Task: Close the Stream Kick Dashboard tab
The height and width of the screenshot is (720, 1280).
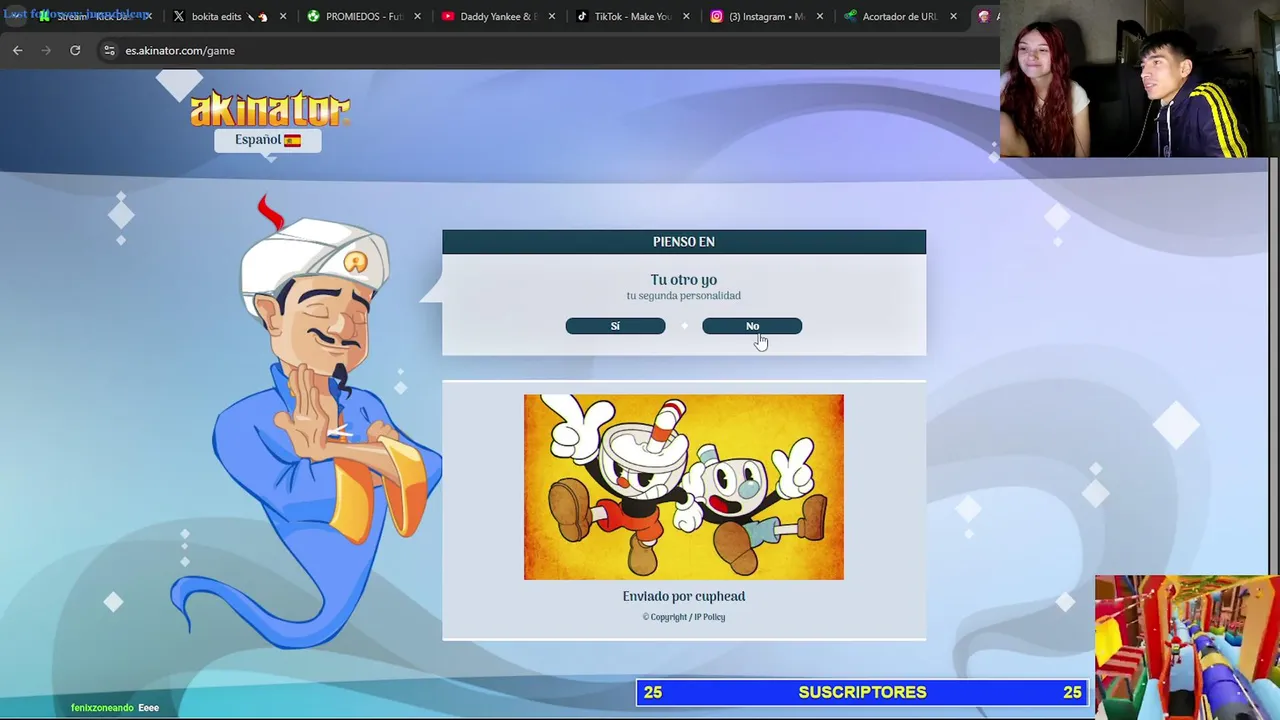Action: click(149, 16)
